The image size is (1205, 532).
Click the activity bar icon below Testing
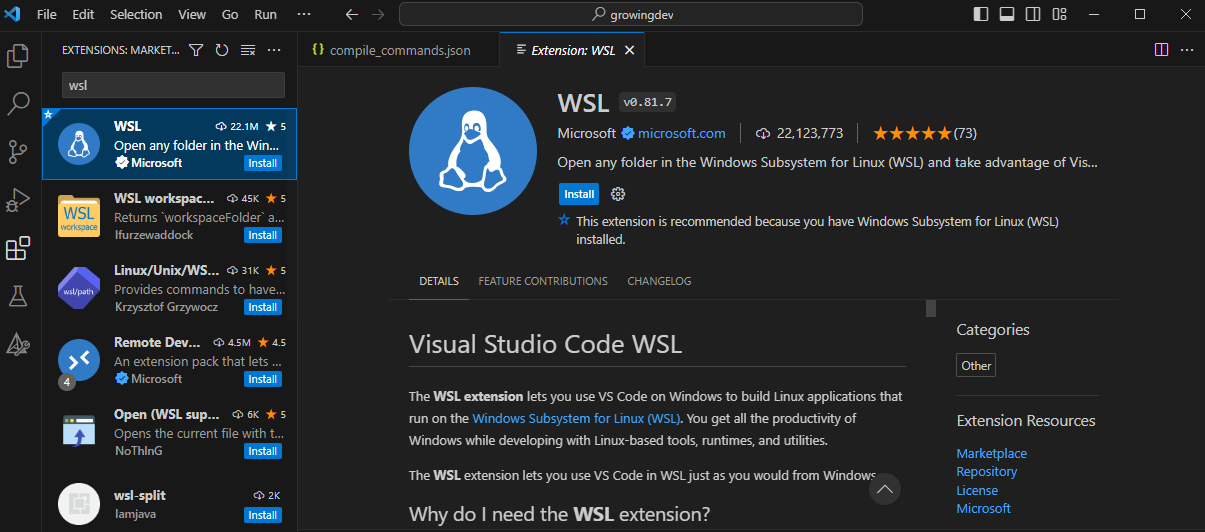click(18, 344)
